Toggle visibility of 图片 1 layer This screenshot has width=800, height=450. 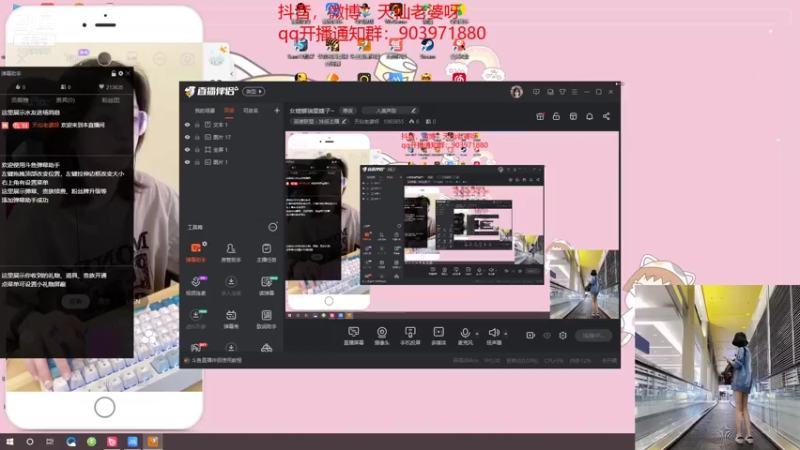[187, 162]
